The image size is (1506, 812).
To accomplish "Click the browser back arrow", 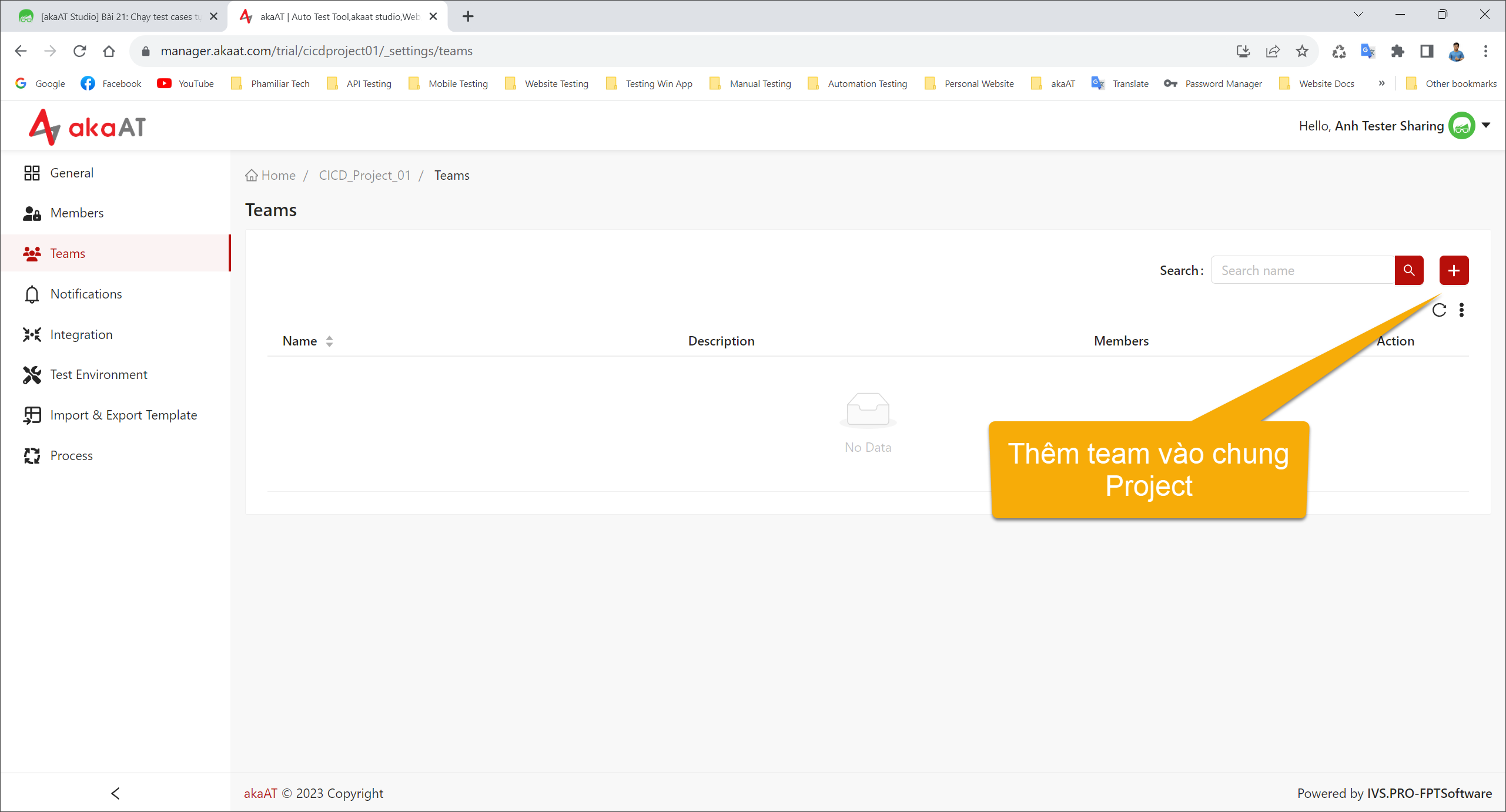I will click(x=21, y=51).
